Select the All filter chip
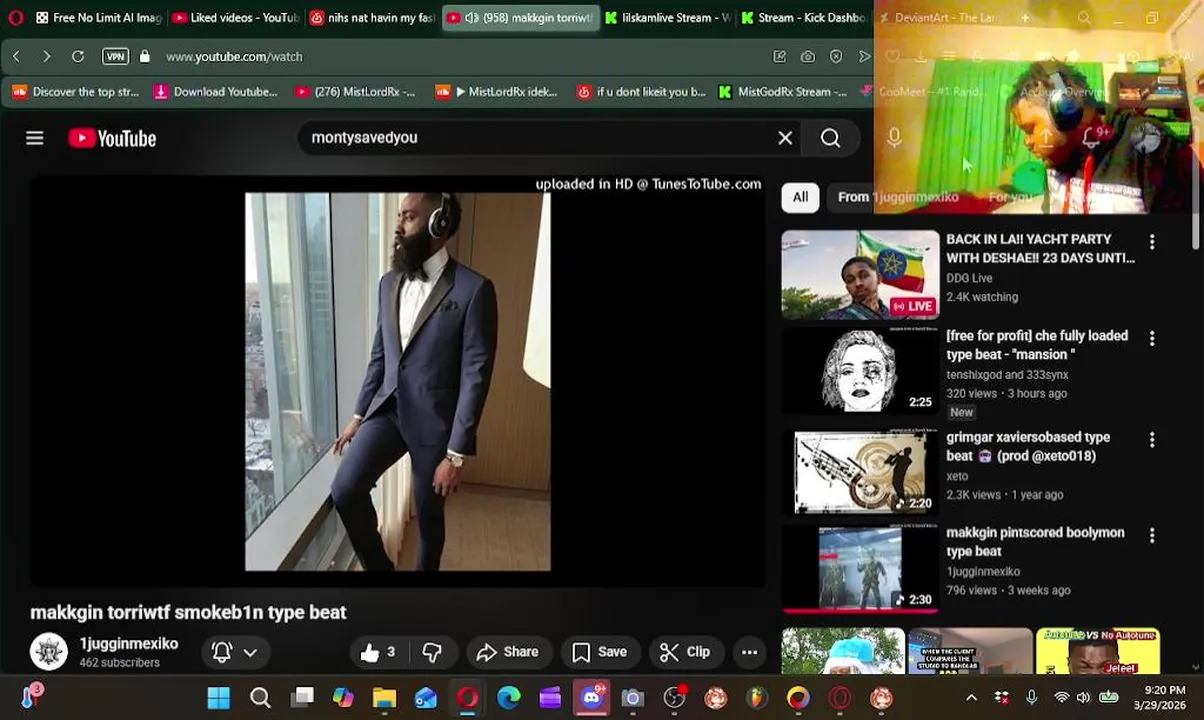 (800, 197)
